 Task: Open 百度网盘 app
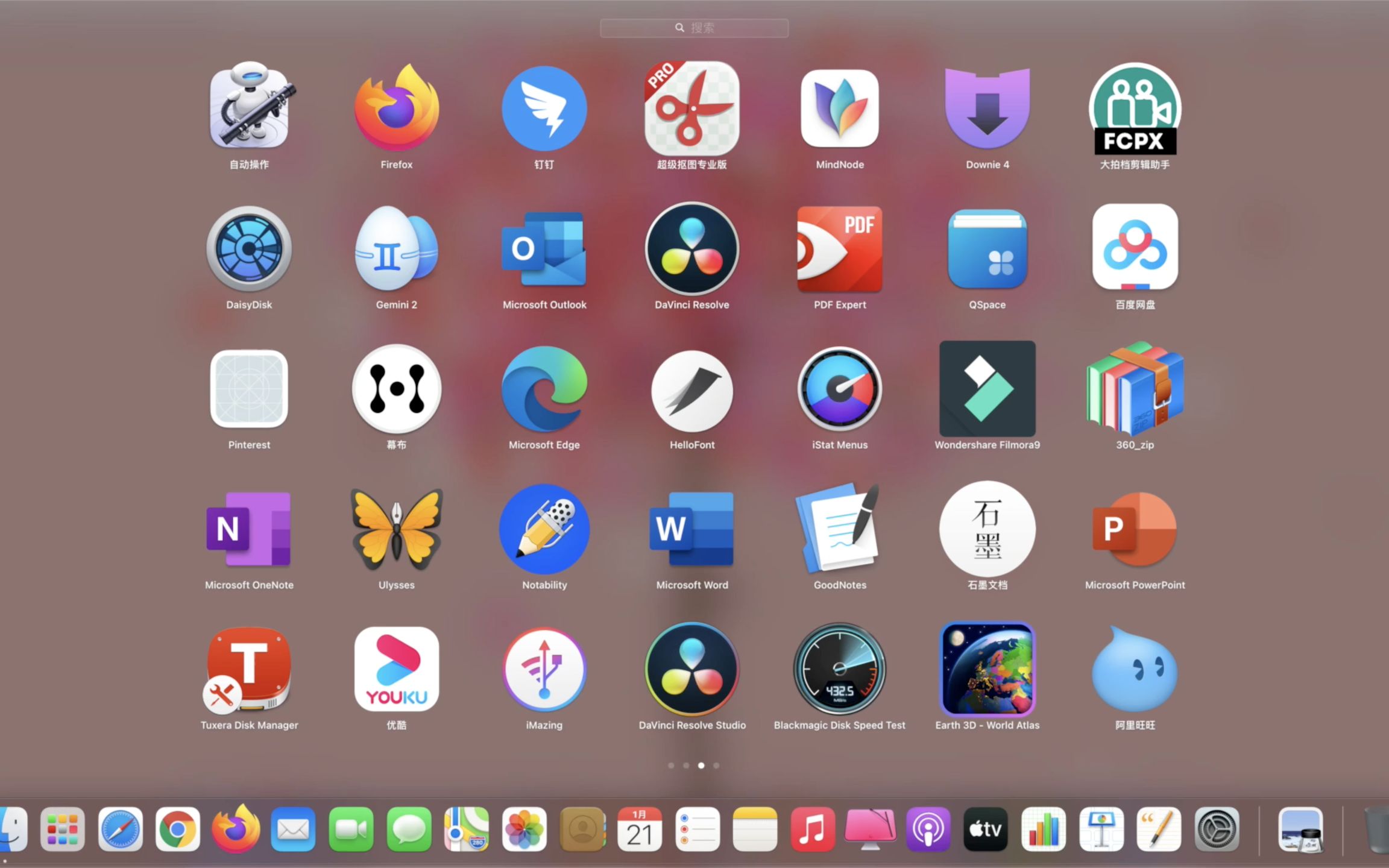(1135, 247)
